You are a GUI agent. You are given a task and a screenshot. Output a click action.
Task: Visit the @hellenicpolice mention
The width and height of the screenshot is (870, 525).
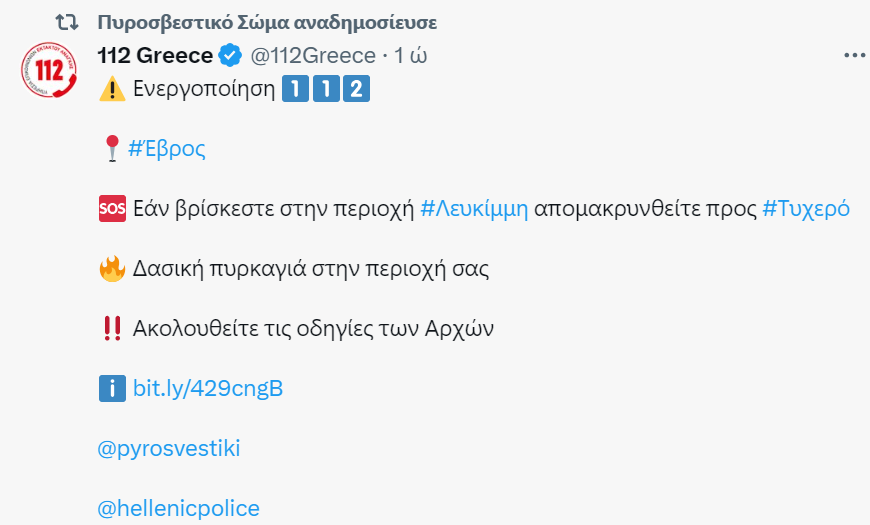click(178, 509)
